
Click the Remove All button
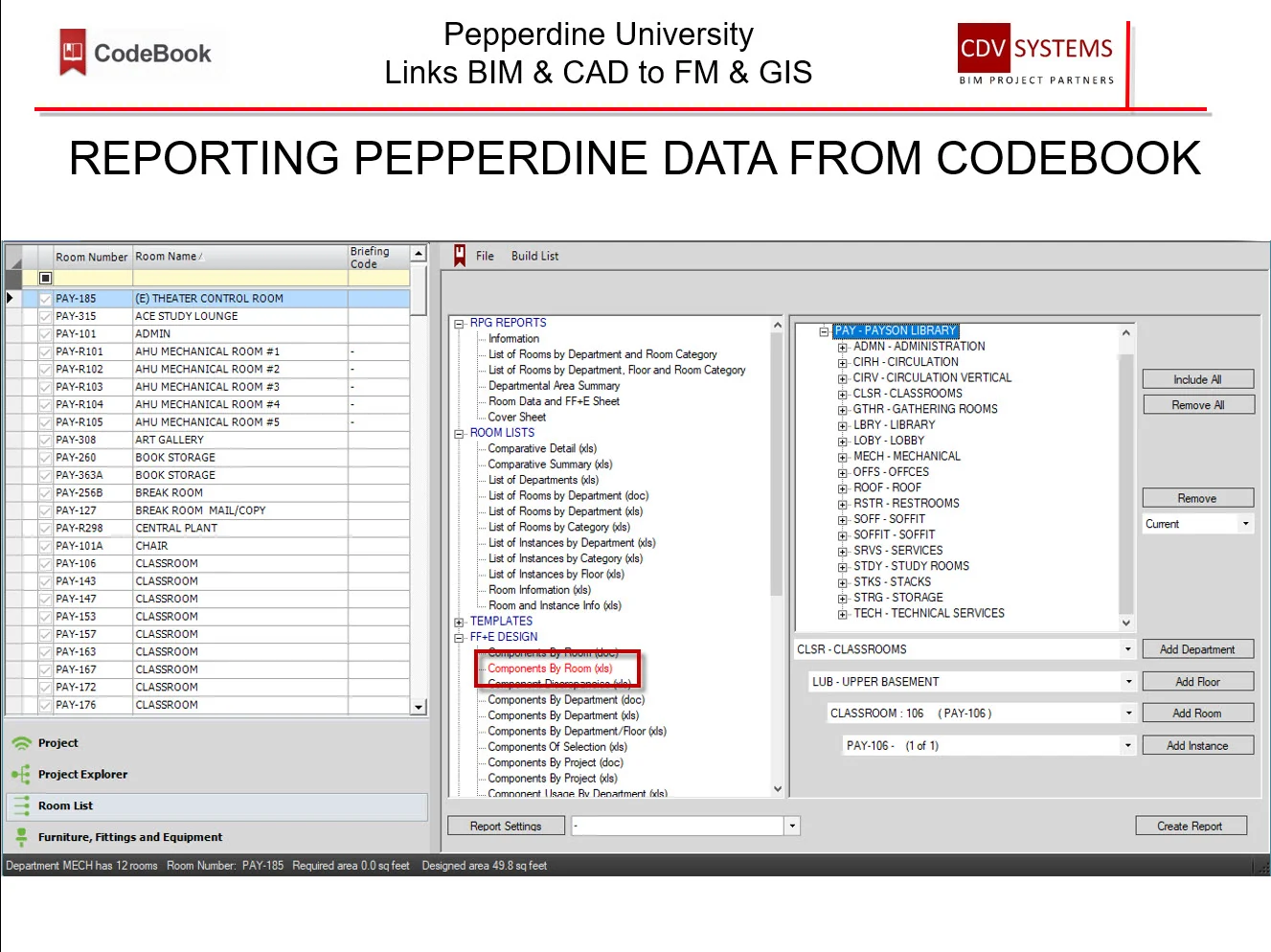[1197, 405]
